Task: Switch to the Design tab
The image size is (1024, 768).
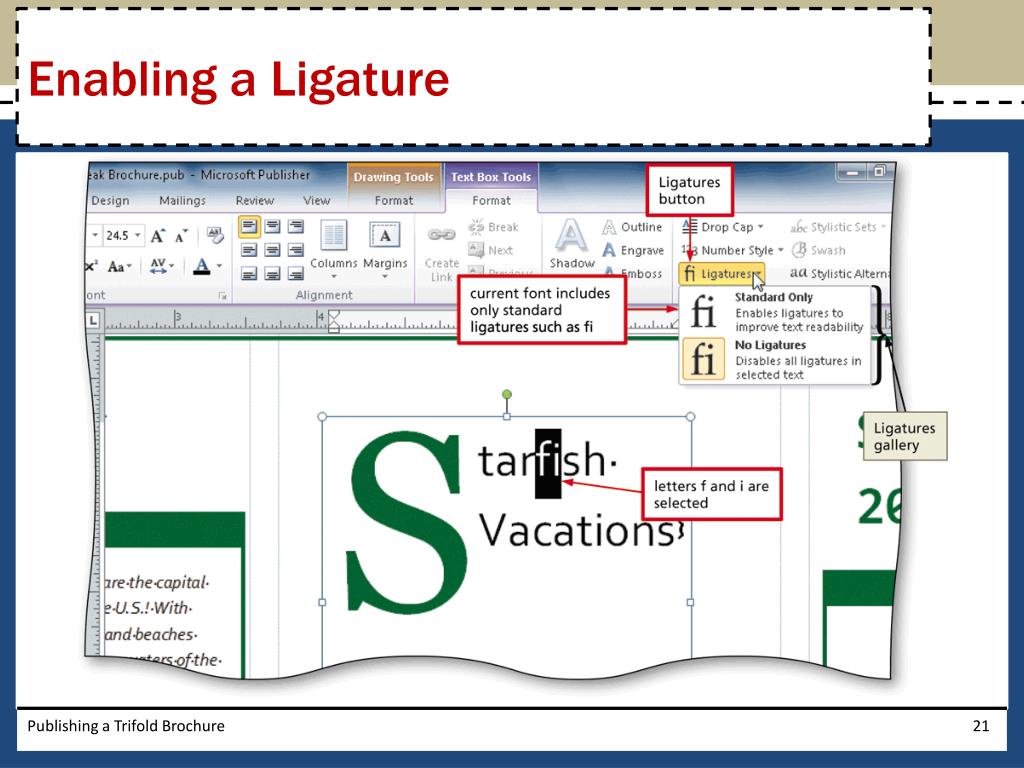Action: tap(110, 200)
